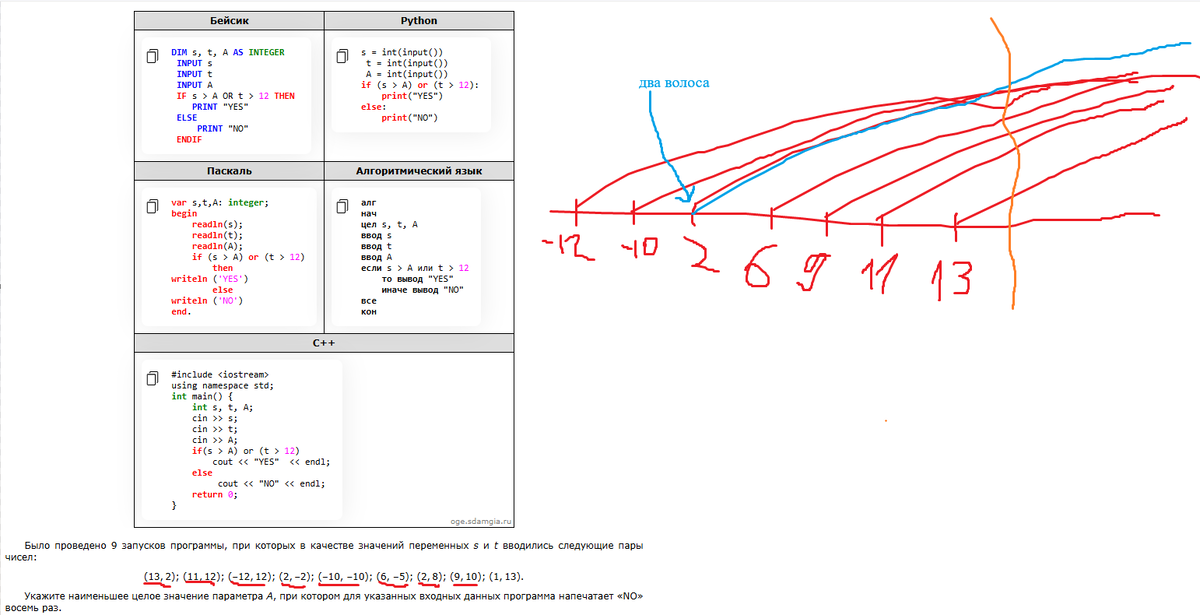The image size is (1200, 615).
Task: Click the pair (–12, 12) in the list
Action: [250, 578]
